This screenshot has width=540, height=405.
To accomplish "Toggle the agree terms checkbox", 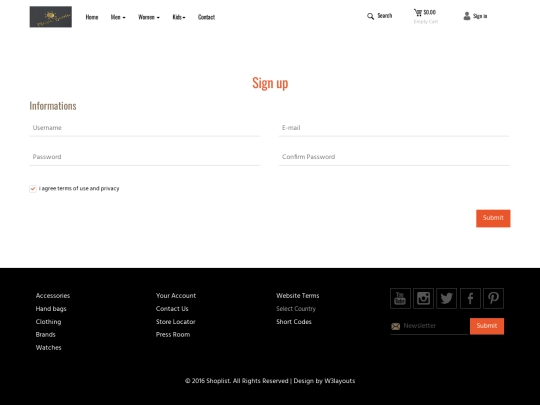I will click(33, 189).
